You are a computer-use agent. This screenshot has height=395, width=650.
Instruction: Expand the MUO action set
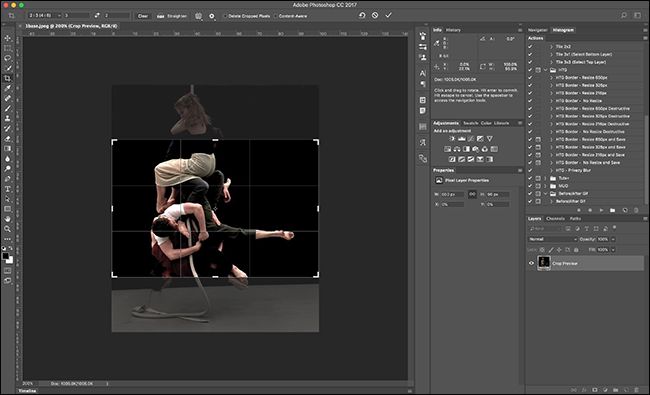coord(546,186)
